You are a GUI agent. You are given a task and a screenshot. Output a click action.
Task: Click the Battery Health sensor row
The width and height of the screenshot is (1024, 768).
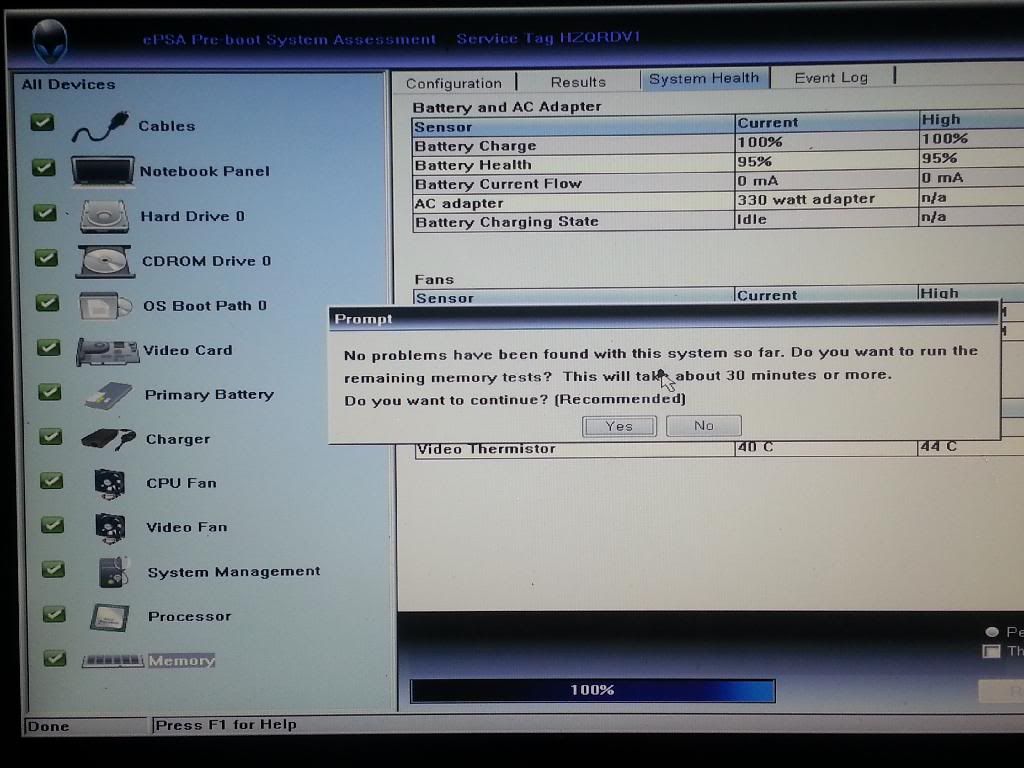pyautogui.click(x=718, y=163)
